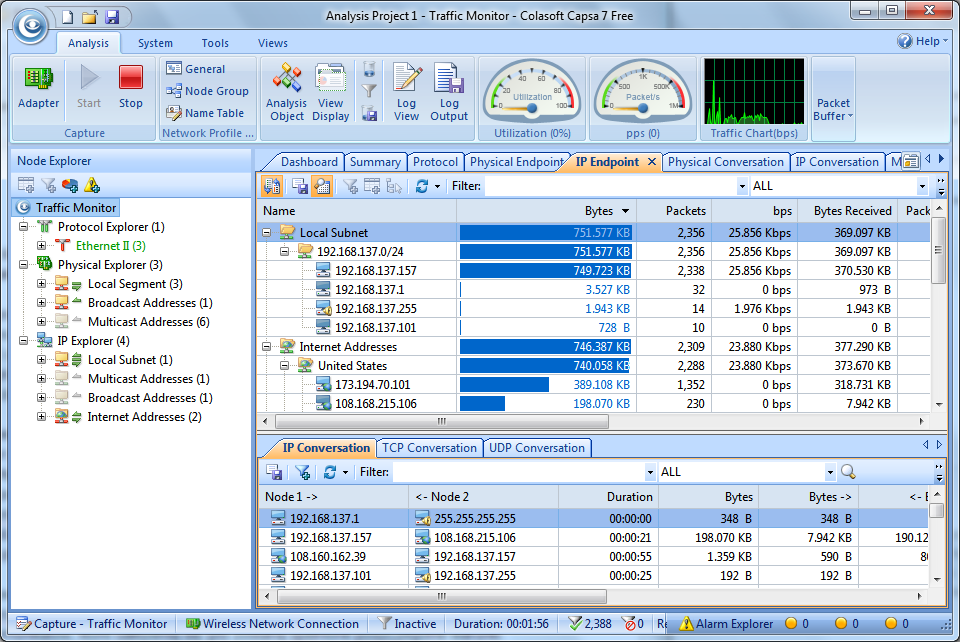Click the export save icon in IP Endpoint toolbar
The width and height of the screenshot is (960, 642).
(299, 186)
